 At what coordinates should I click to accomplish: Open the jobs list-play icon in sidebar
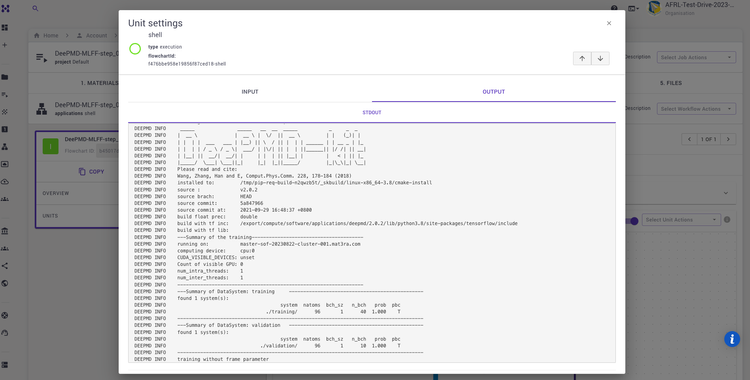pyautogui.click(x=5, y=94)
